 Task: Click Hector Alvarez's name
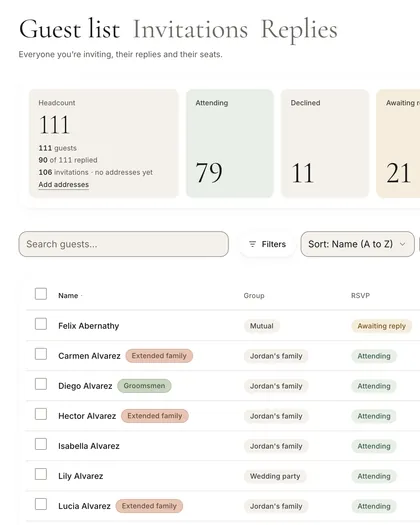point(87,416)
